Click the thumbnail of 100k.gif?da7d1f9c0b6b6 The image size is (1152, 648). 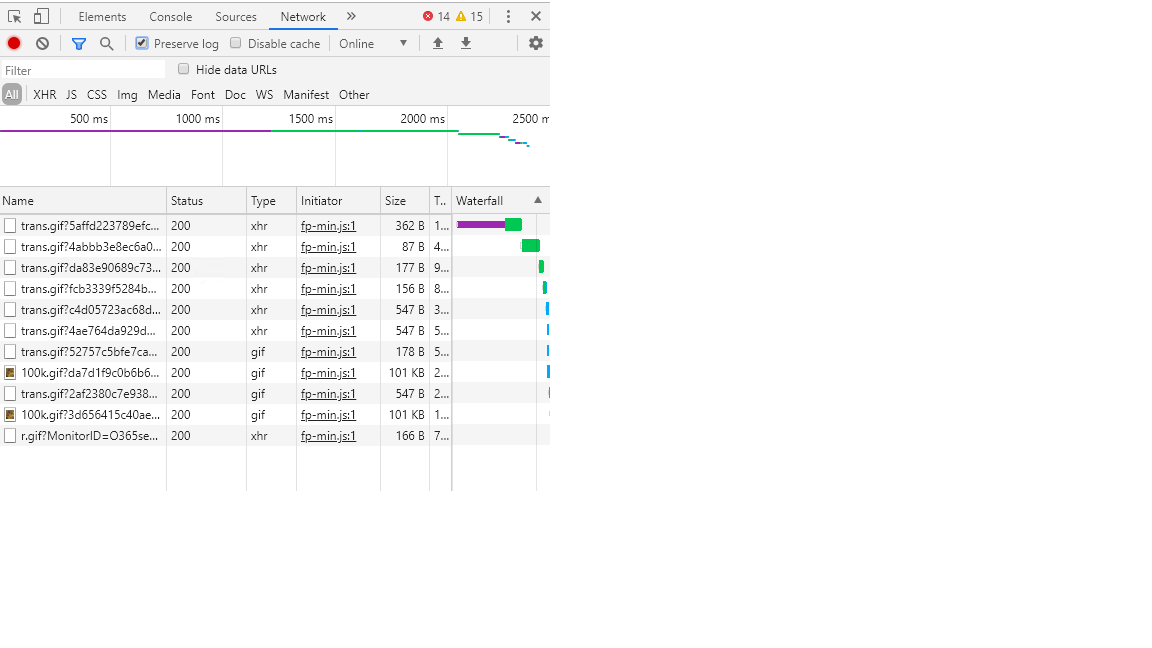(10, 372)
